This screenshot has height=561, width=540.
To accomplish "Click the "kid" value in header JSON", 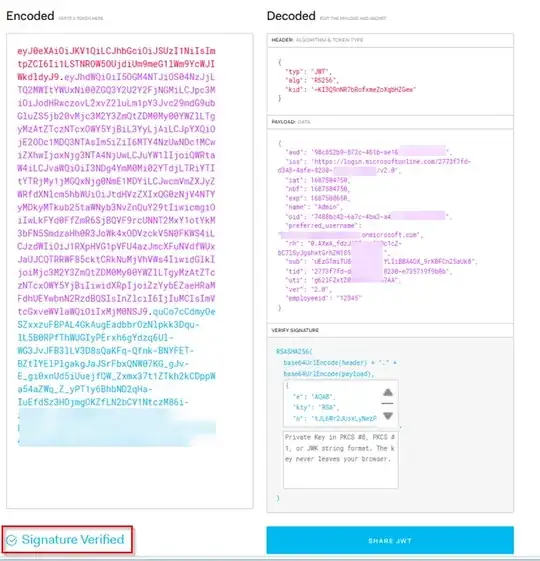I will (363, 89).
